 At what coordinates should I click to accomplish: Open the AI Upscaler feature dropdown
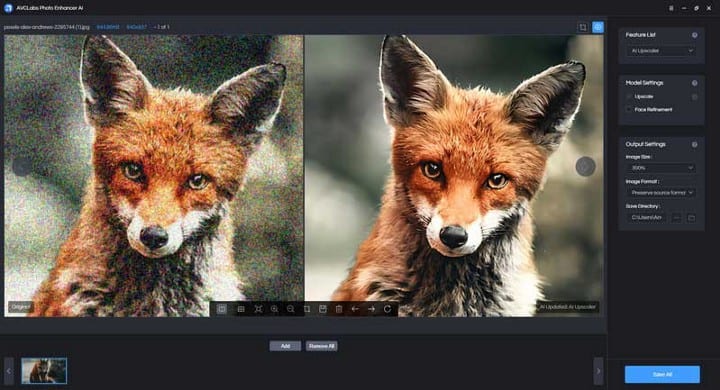[x=661, y=51]
